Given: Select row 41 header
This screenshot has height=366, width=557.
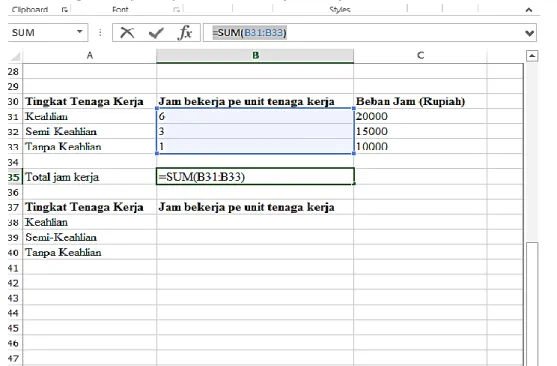Looking at the screenshot, I should point(14,268).
